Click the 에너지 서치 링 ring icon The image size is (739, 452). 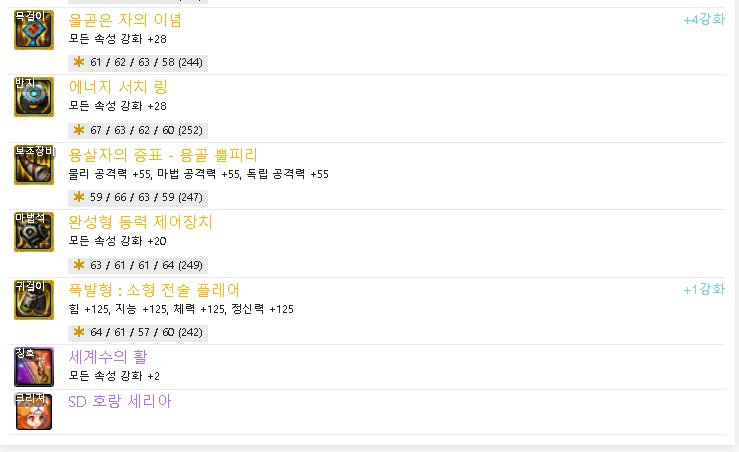[33, 97]
